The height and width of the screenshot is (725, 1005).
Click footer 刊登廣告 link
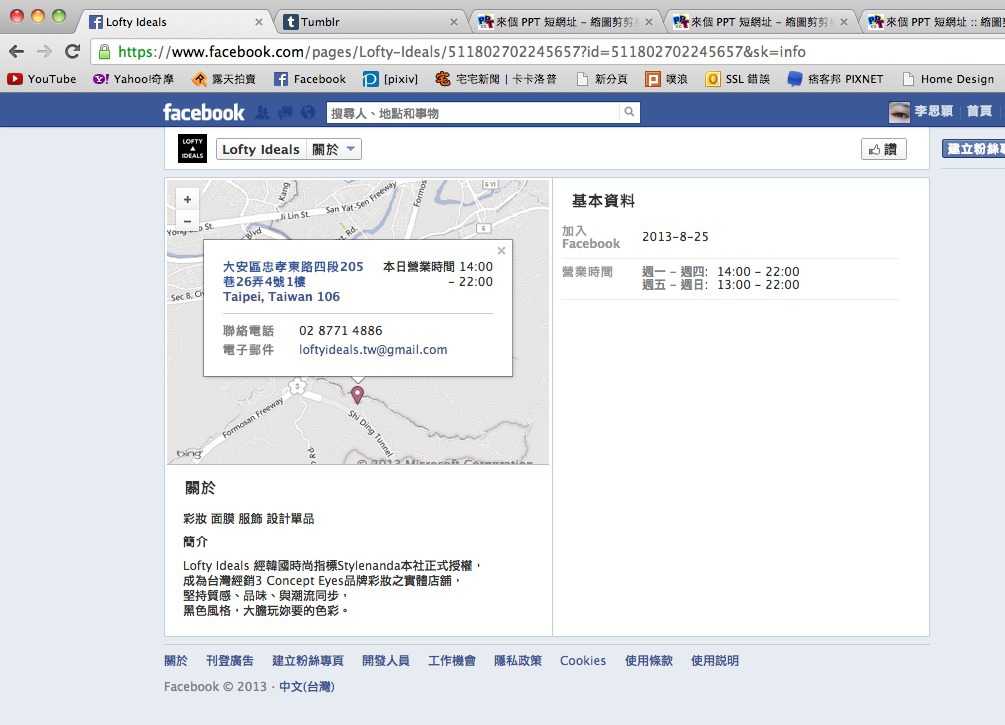[229, 660]
